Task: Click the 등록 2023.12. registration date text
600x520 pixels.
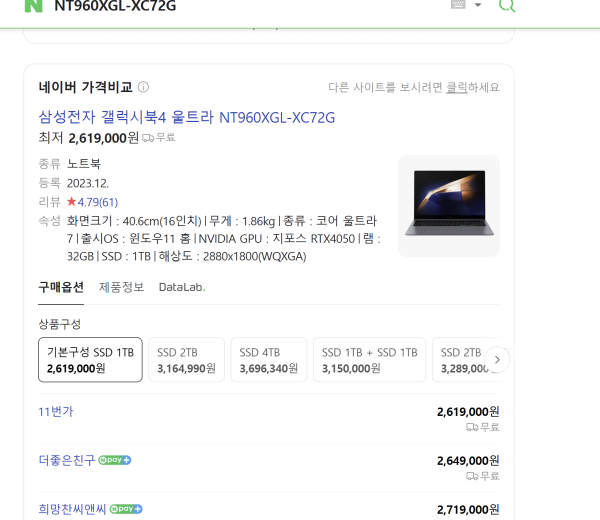Action: point(73,183)
